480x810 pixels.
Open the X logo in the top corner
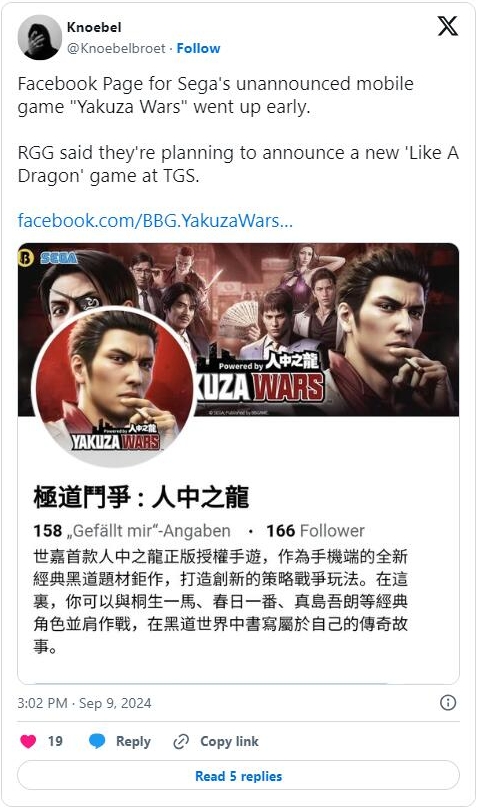pos(447,26)
